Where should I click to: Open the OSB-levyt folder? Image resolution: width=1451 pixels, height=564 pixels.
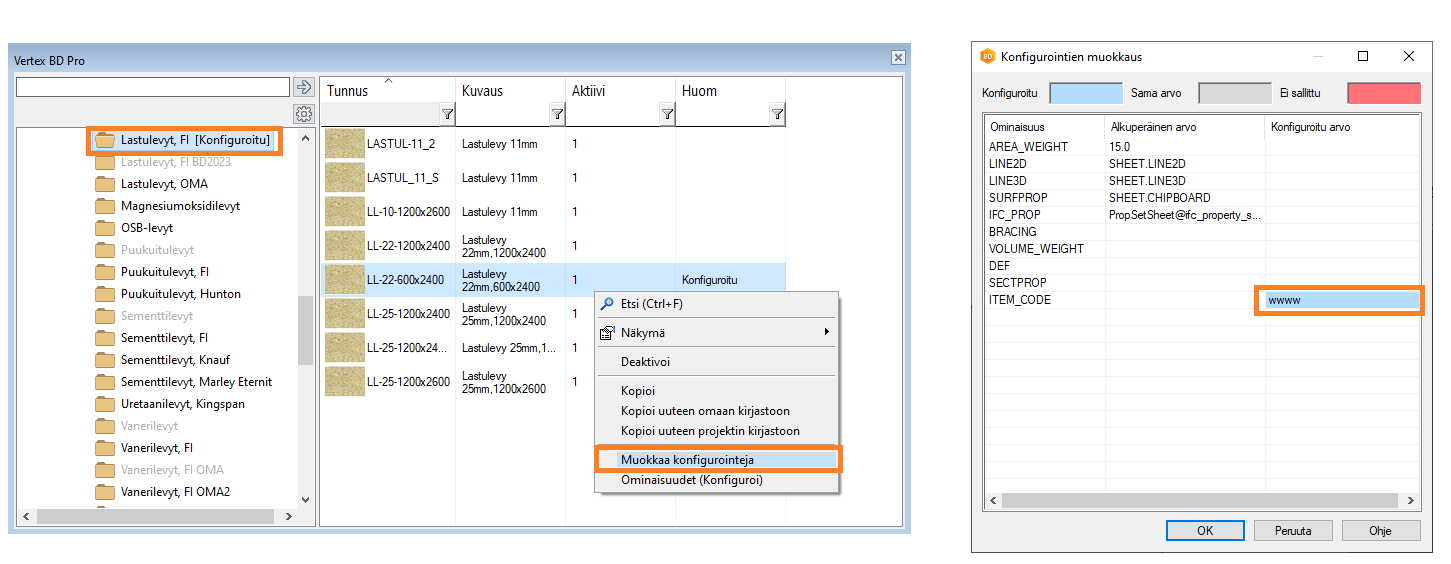coord(147,228)
